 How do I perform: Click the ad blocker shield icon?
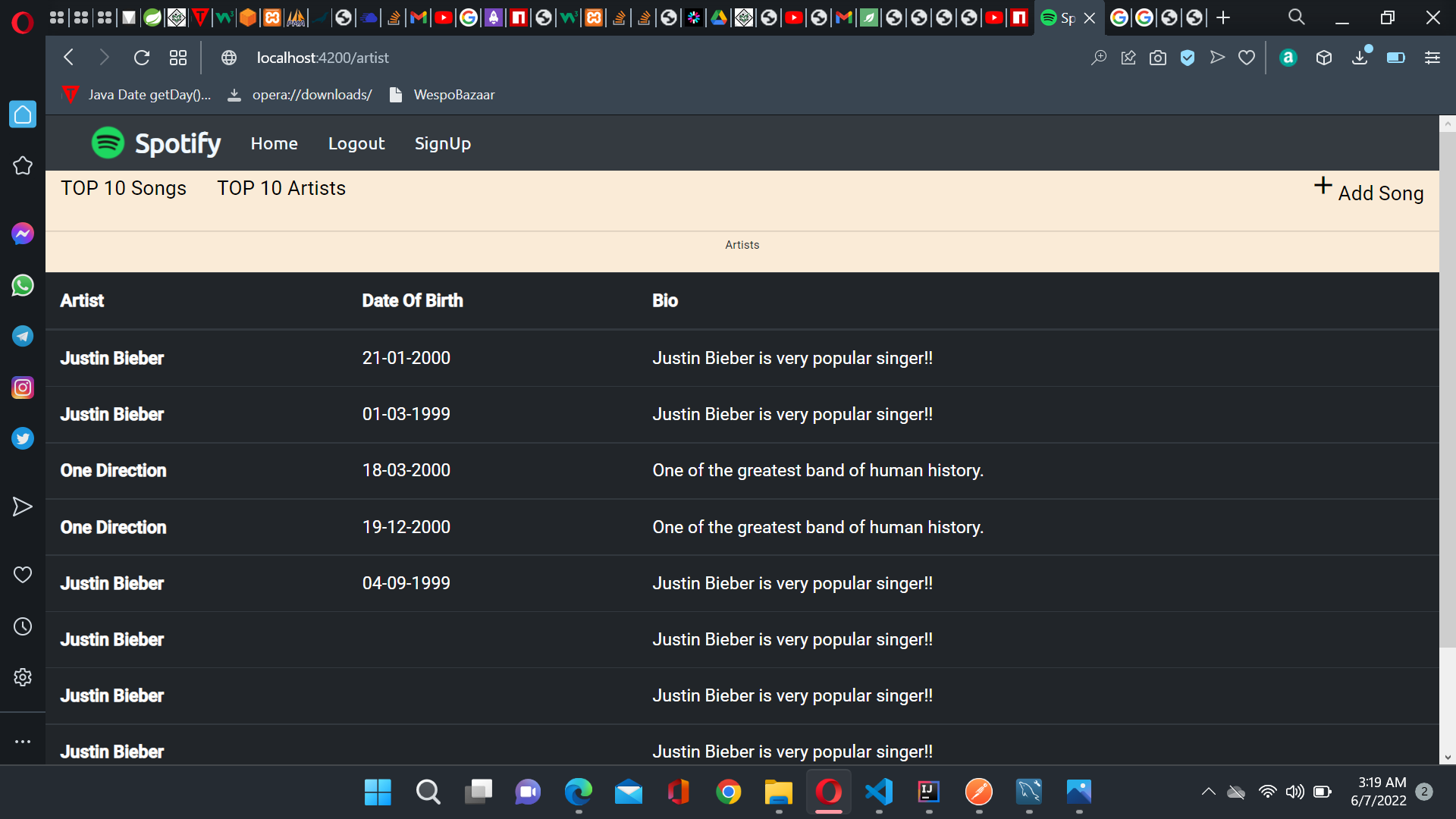point(1188,58)
